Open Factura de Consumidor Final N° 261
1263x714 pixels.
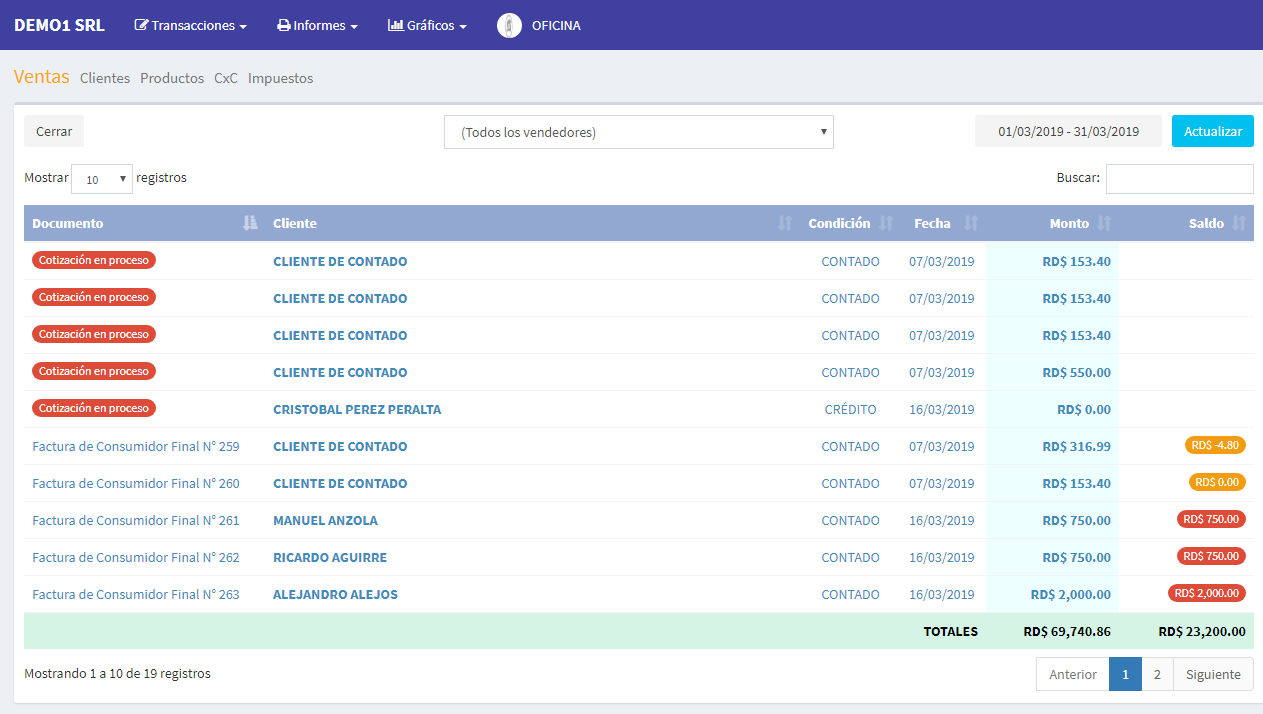135,520
